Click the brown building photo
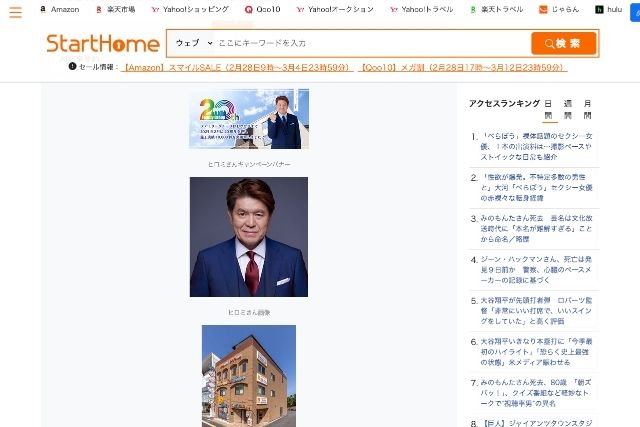 (249, 376)
